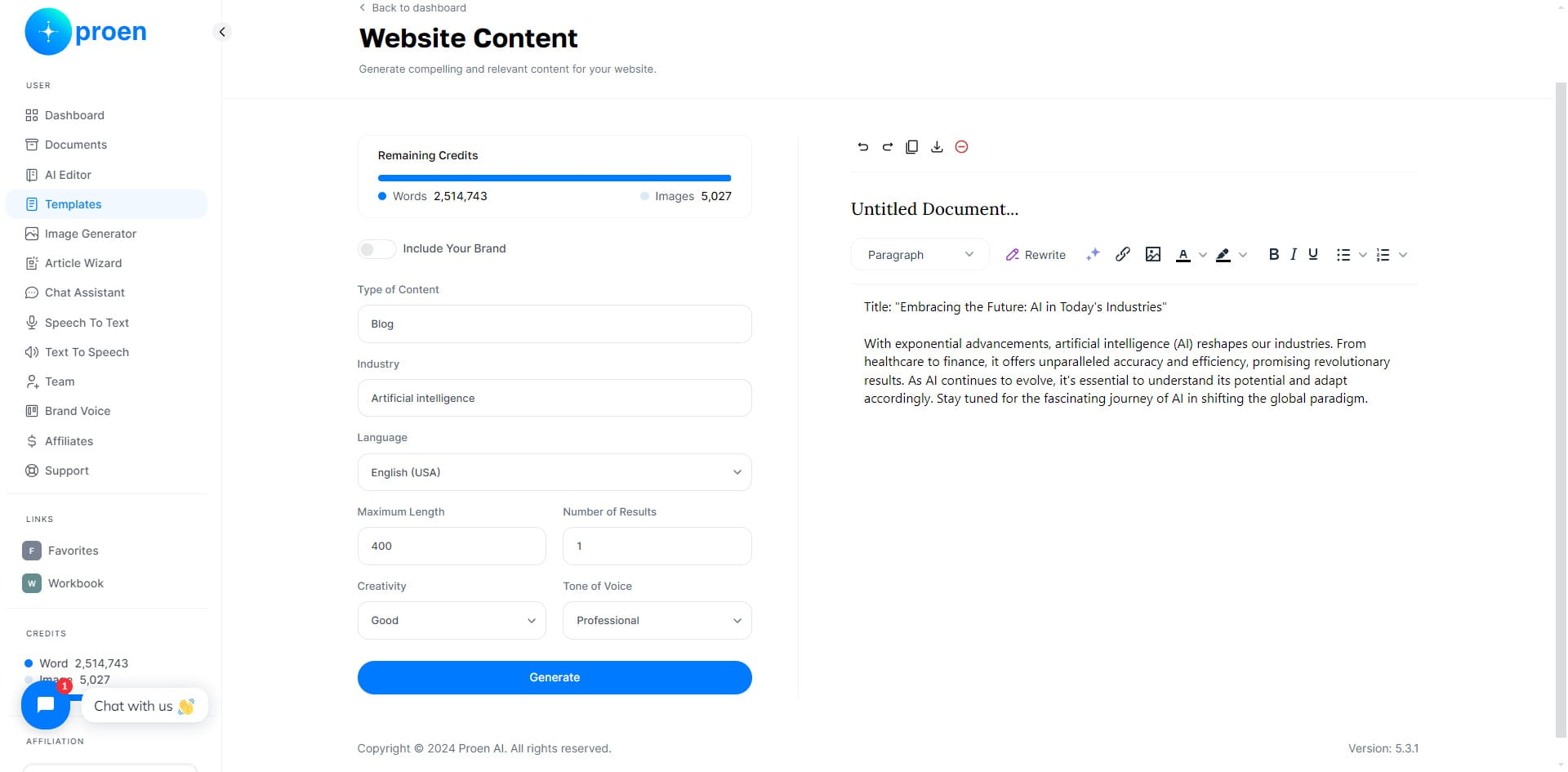Expand the text color dropdown arrow
Screen dimensions: 1568x772
(1202, 255)
